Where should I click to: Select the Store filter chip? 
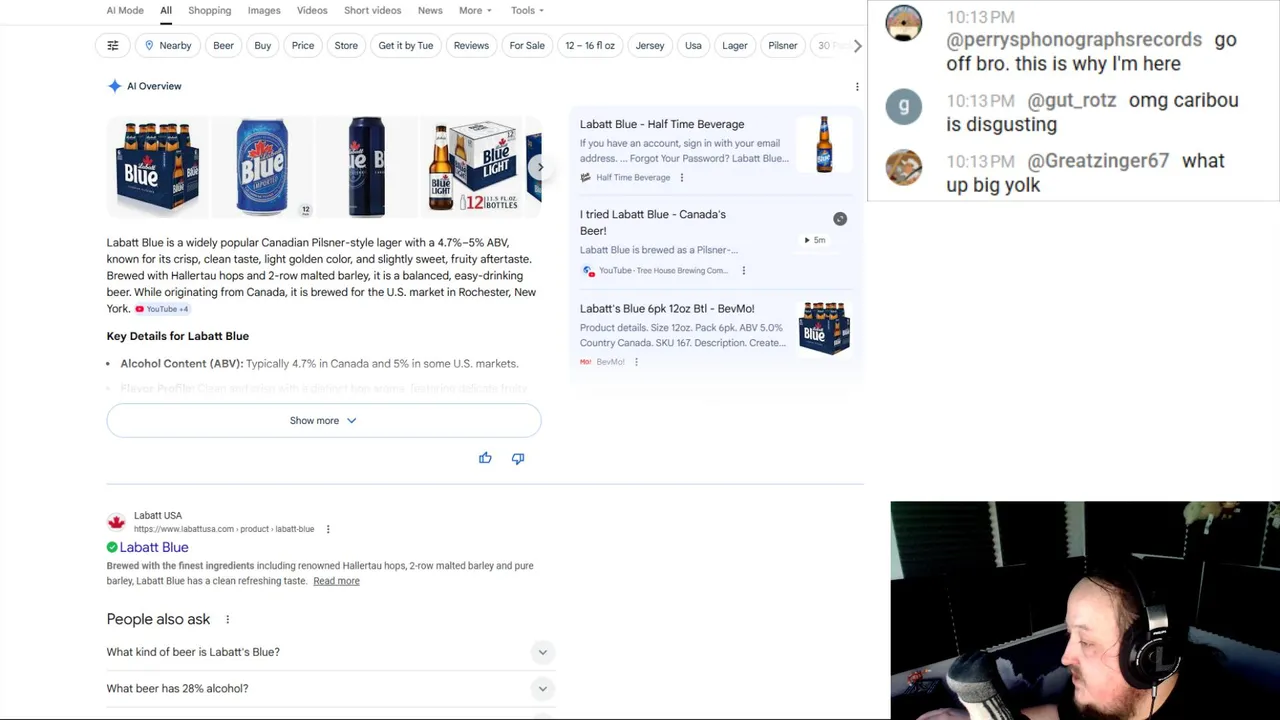(346, 45)
